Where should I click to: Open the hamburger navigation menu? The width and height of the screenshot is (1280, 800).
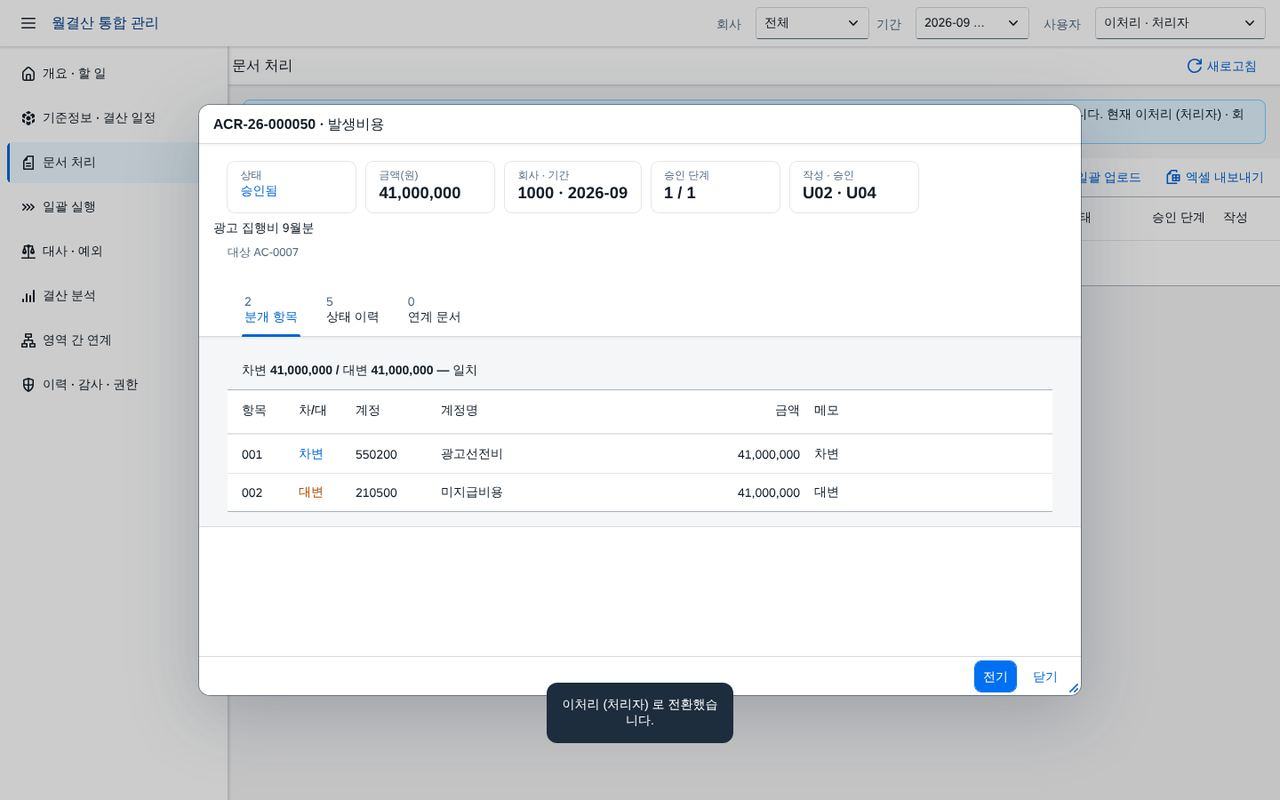tap(28, 23)
